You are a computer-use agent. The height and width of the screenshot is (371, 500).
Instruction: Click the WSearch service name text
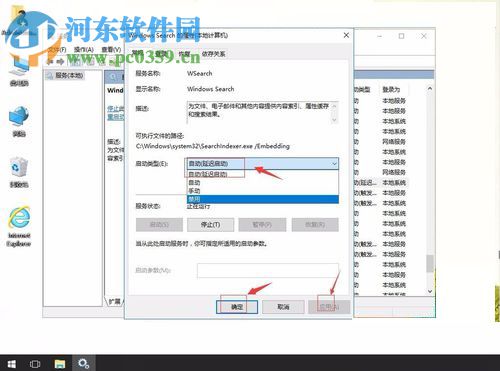pos(199,73)
